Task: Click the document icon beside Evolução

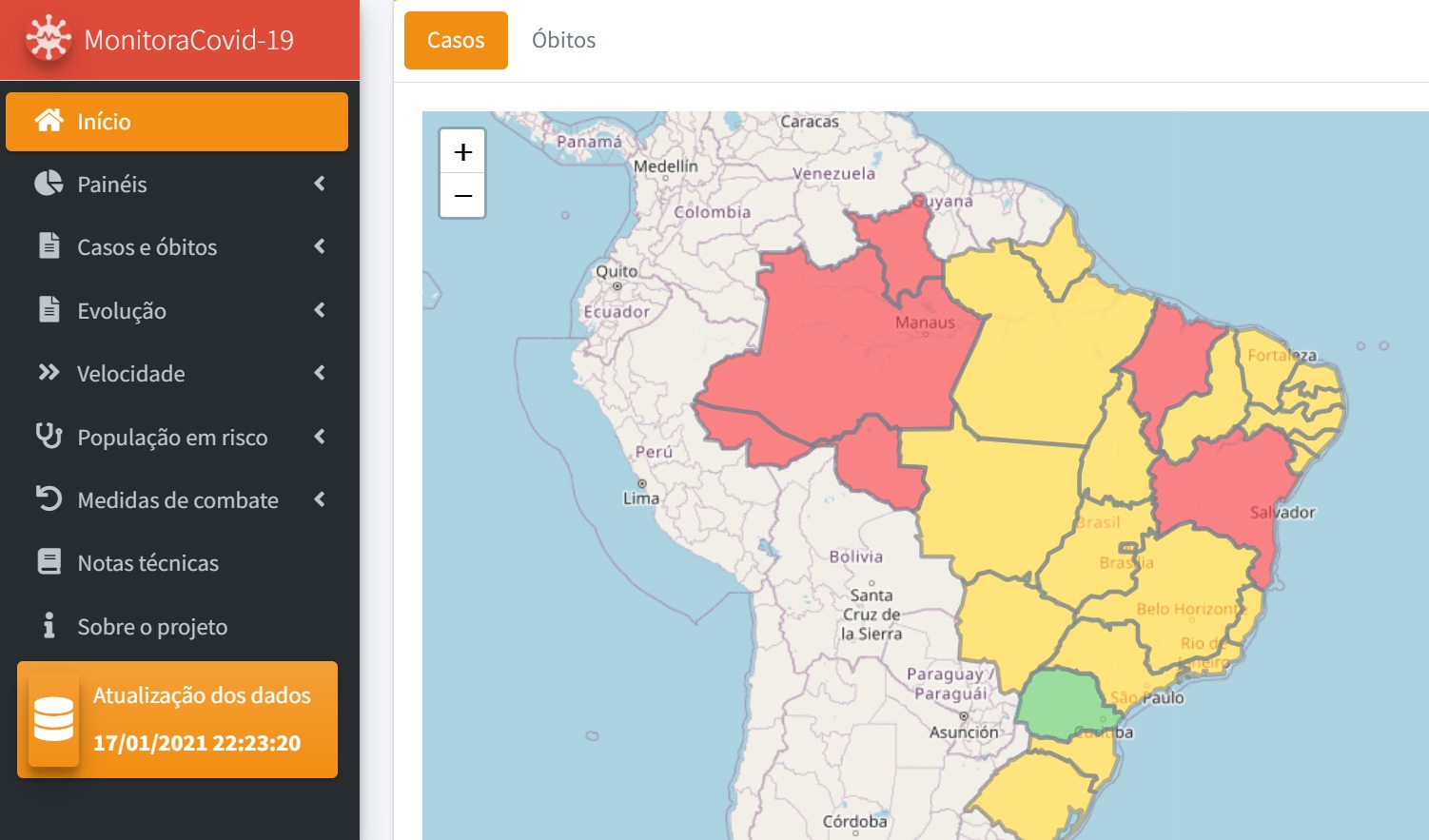Action: (x=49, y=309)
